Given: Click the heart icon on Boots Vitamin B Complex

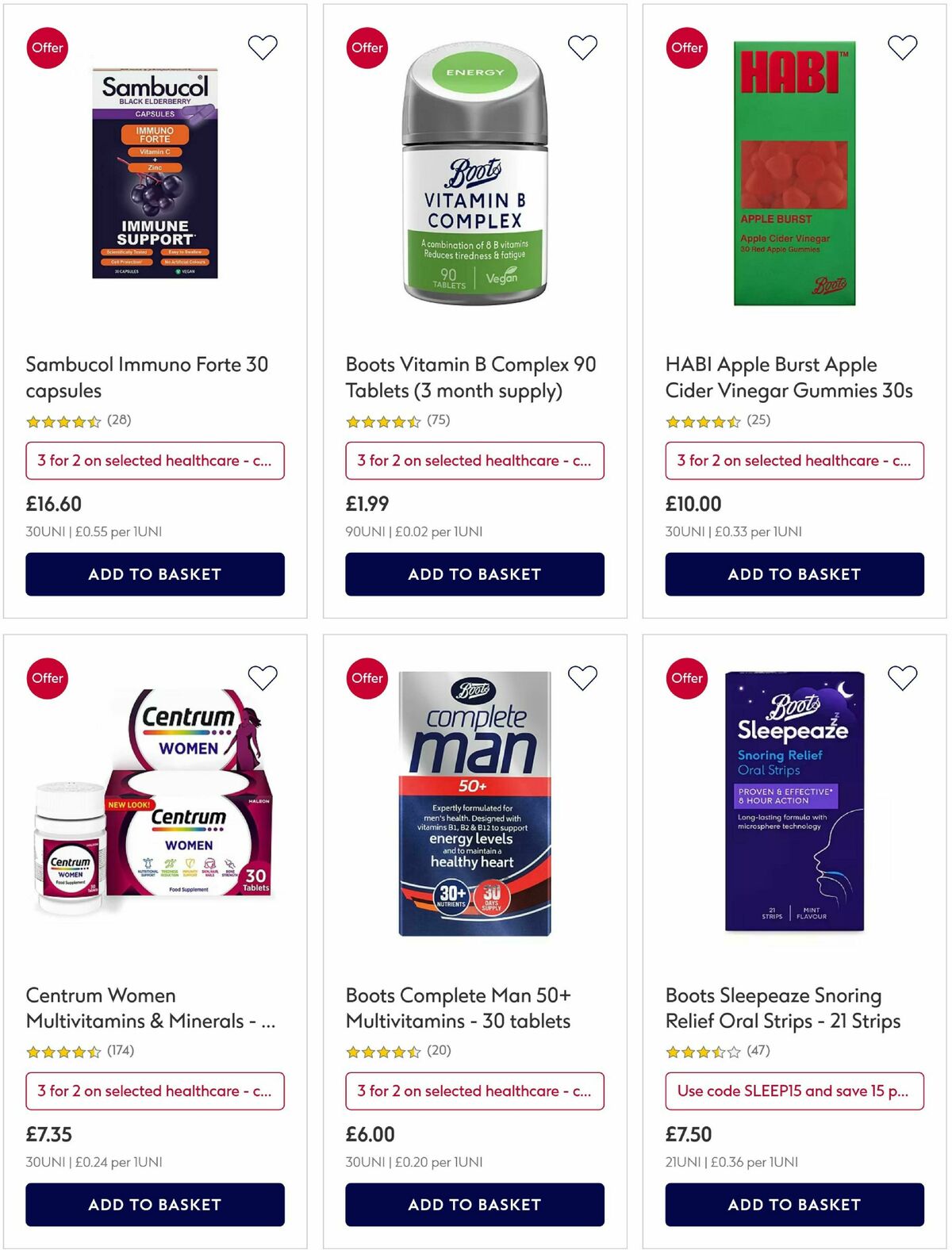Looking at the screenshot, I should [582, 48].
